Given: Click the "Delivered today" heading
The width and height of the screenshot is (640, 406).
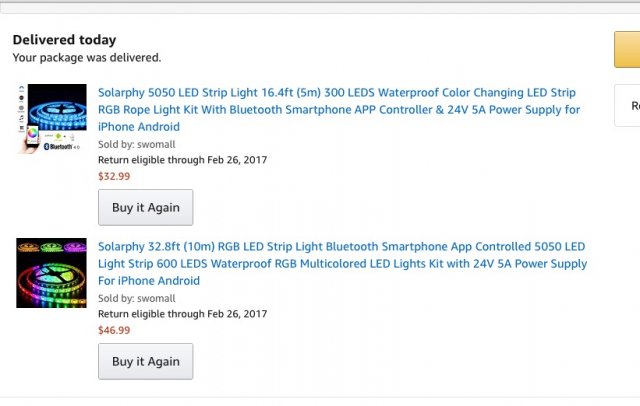Looking at the screenshot, I should point(64,40).
